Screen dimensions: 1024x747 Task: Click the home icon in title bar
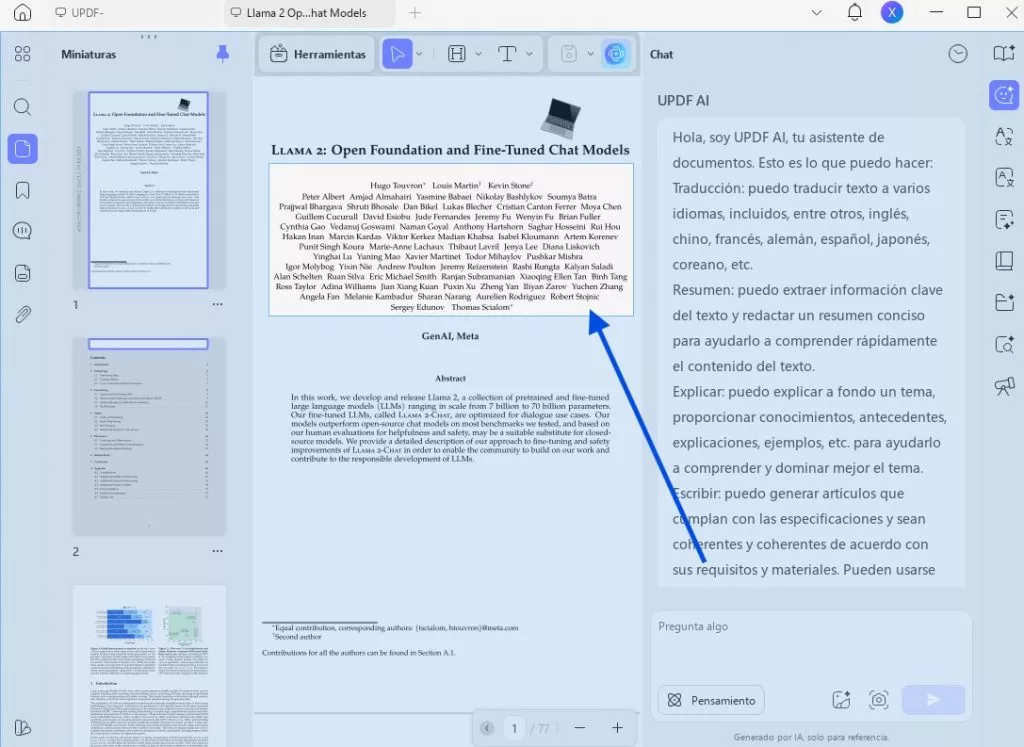(x=22, y=12)
